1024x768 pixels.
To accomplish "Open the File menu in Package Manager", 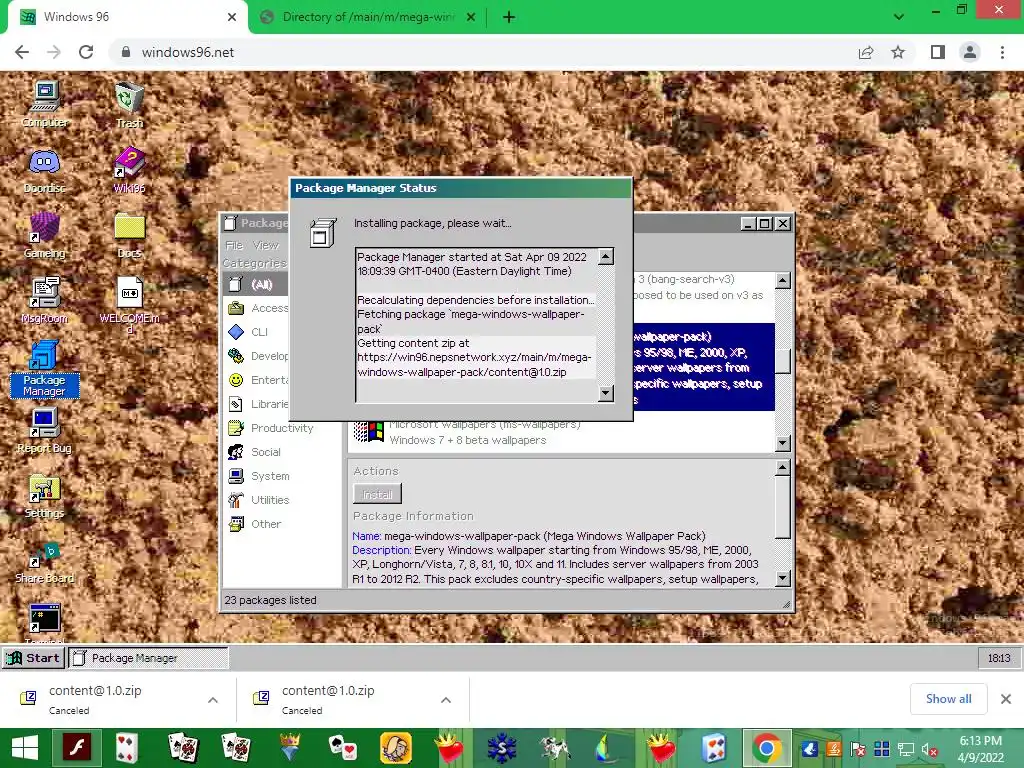I will click(234, 246).
